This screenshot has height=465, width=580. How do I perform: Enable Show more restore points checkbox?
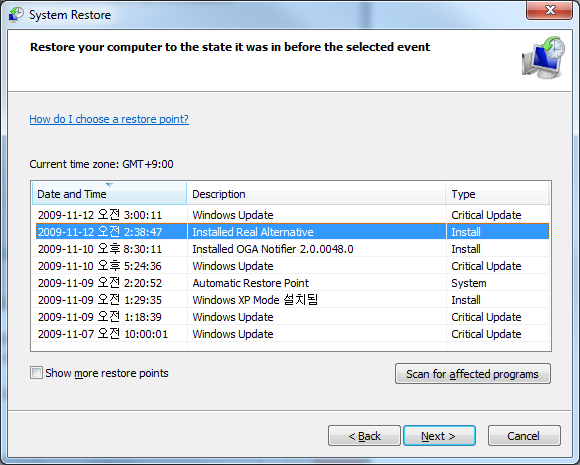[x=36, y=373]
